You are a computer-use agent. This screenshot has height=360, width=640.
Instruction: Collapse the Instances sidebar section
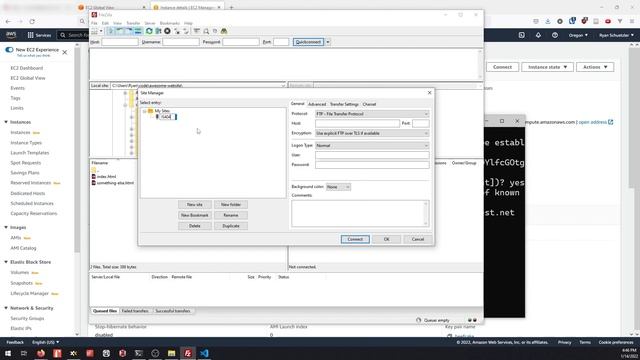[x=6, y=122]
